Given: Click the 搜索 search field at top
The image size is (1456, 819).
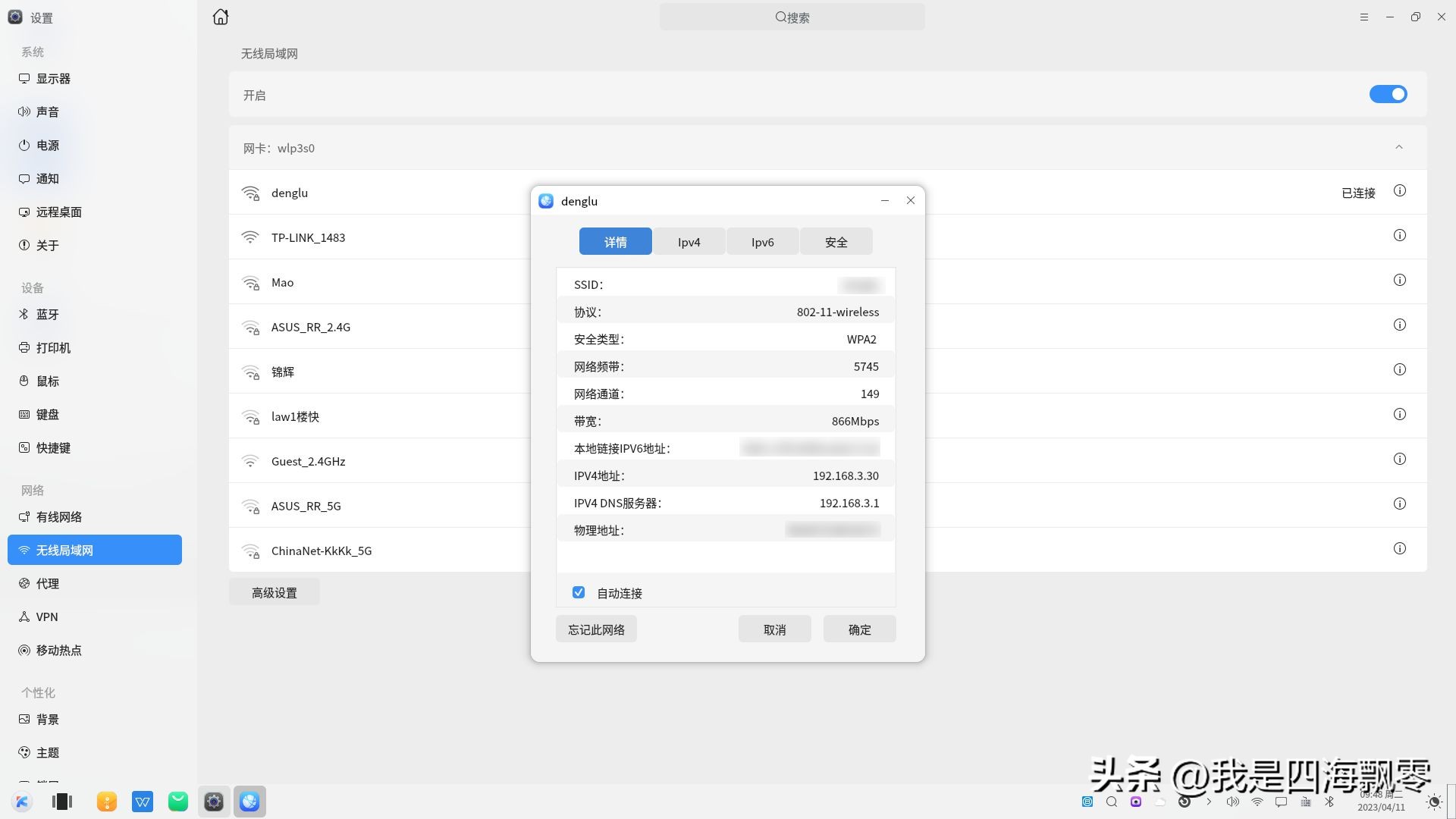Looking at the screenshot, I should (x=792, y=17).
